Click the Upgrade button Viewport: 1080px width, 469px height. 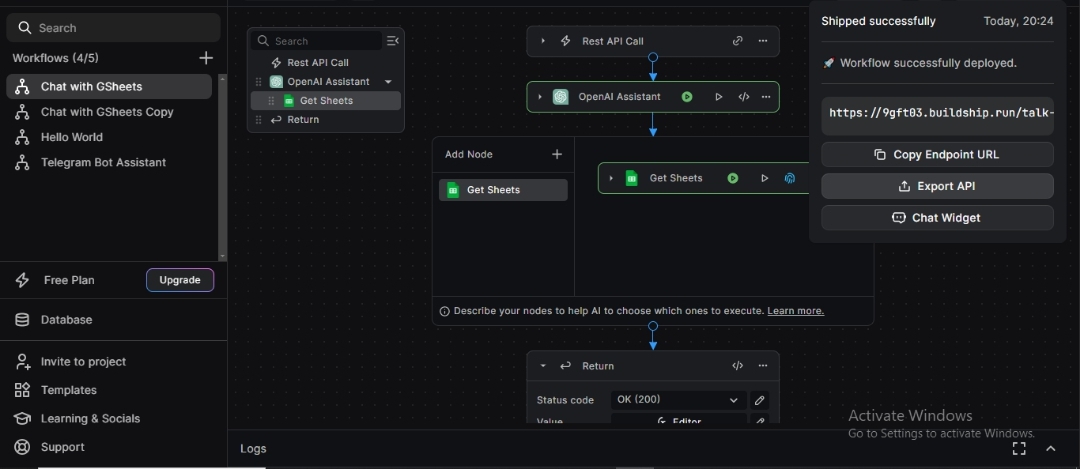[x=180, y=280]
